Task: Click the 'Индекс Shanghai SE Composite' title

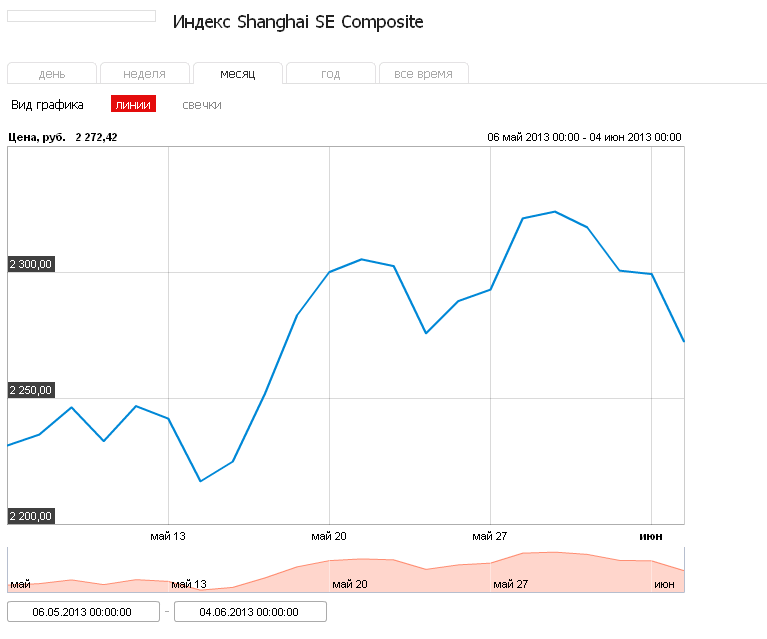Action: point(298,22)
